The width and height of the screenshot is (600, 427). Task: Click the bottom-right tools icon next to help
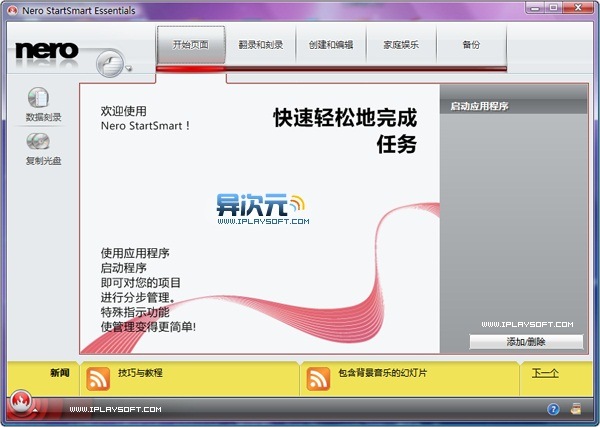576,409
